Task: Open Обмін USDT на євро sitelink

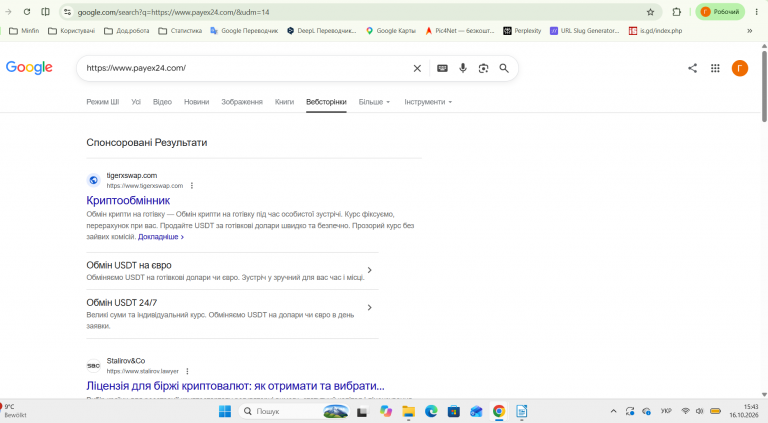Action: 129,265
